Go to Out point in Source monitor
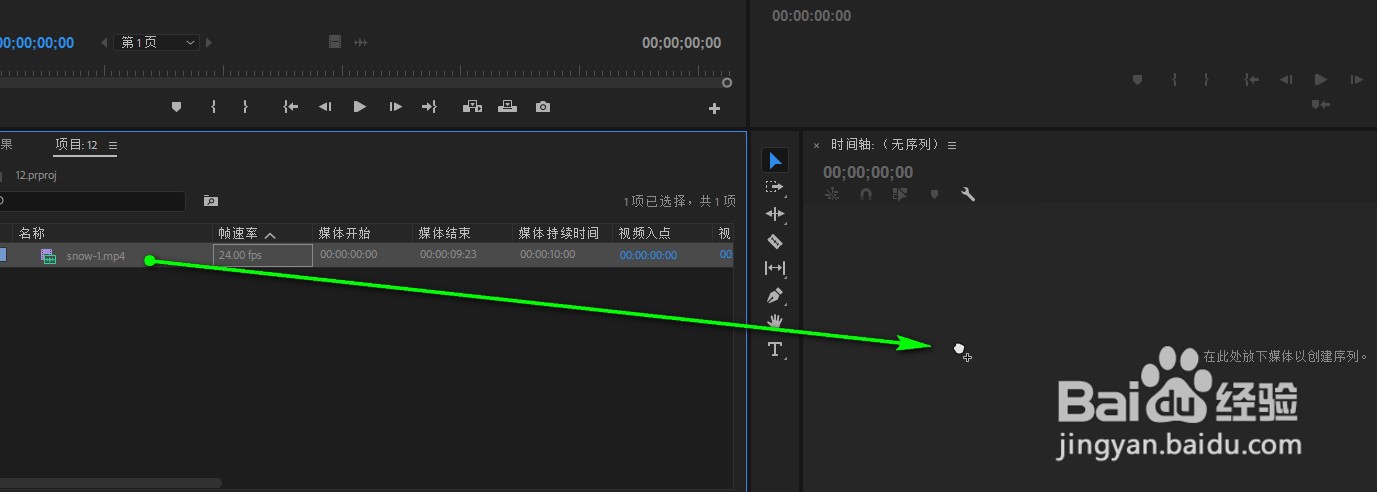The height and width of the screenshot is (492, 1377). 429,107
